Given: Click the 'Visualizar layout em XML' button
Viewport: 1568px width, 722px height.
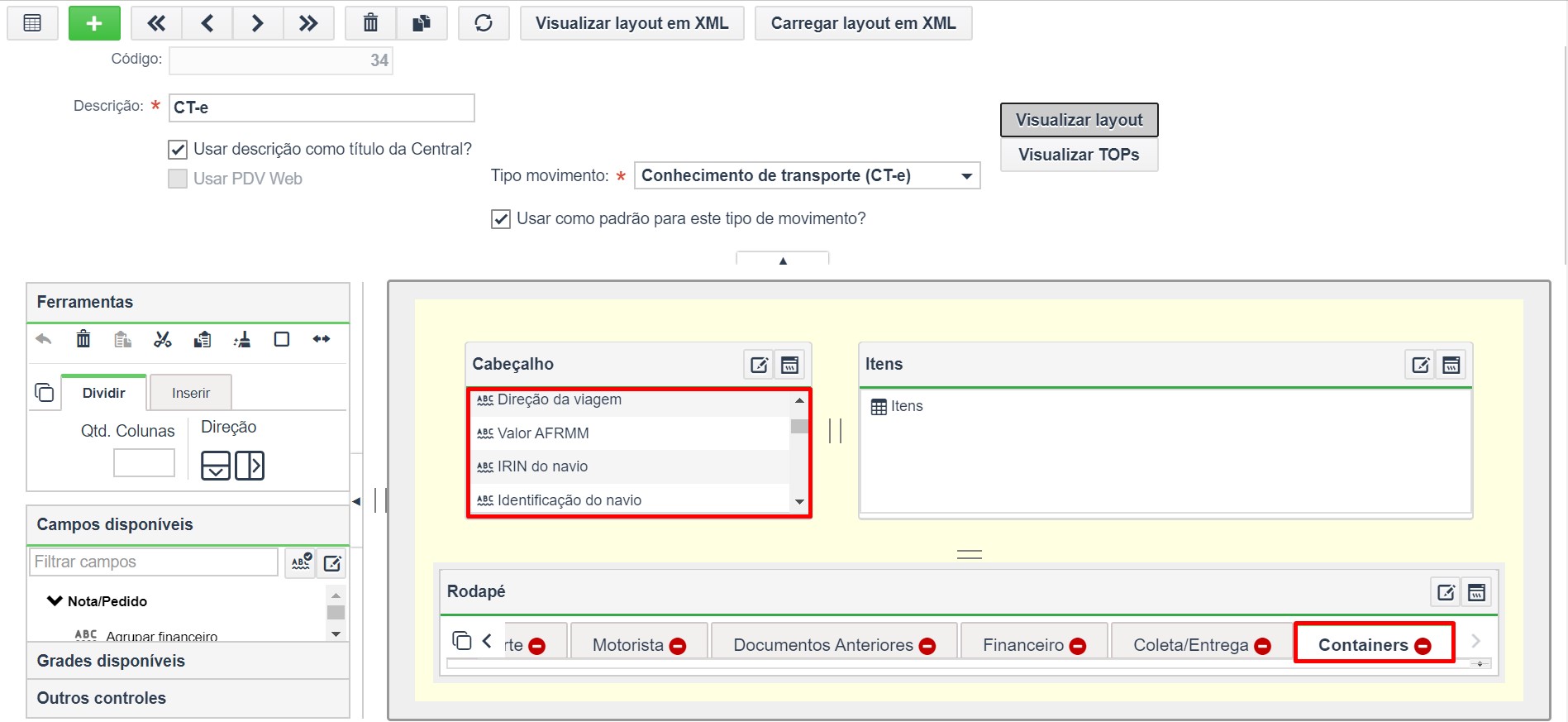Looking at the screenshot, I should point(632,23).
